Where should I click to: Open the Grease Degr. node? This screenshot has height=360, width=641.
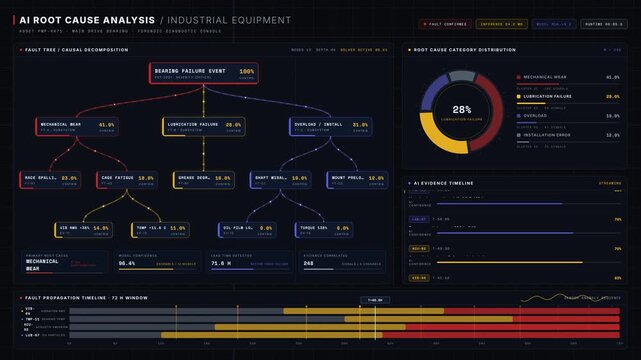pos(204,180)
